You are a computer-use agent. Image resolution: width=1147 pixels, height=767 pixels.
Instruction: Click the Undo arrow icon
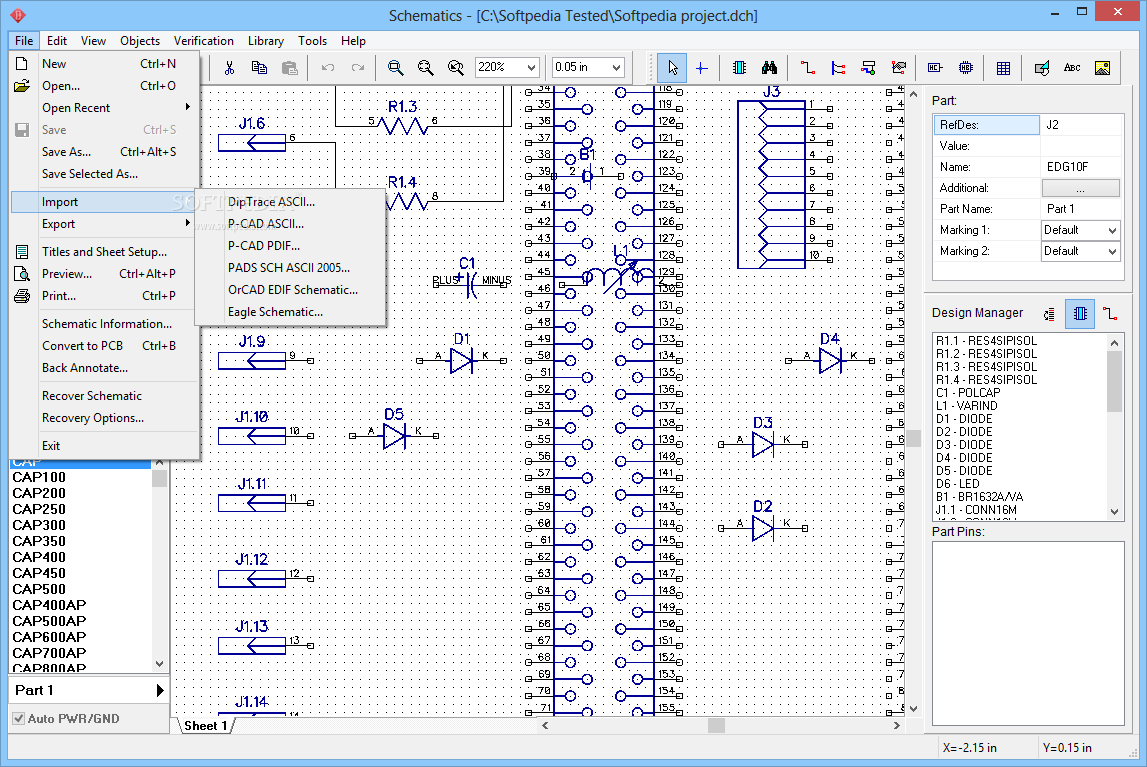[x=328, y=68]
